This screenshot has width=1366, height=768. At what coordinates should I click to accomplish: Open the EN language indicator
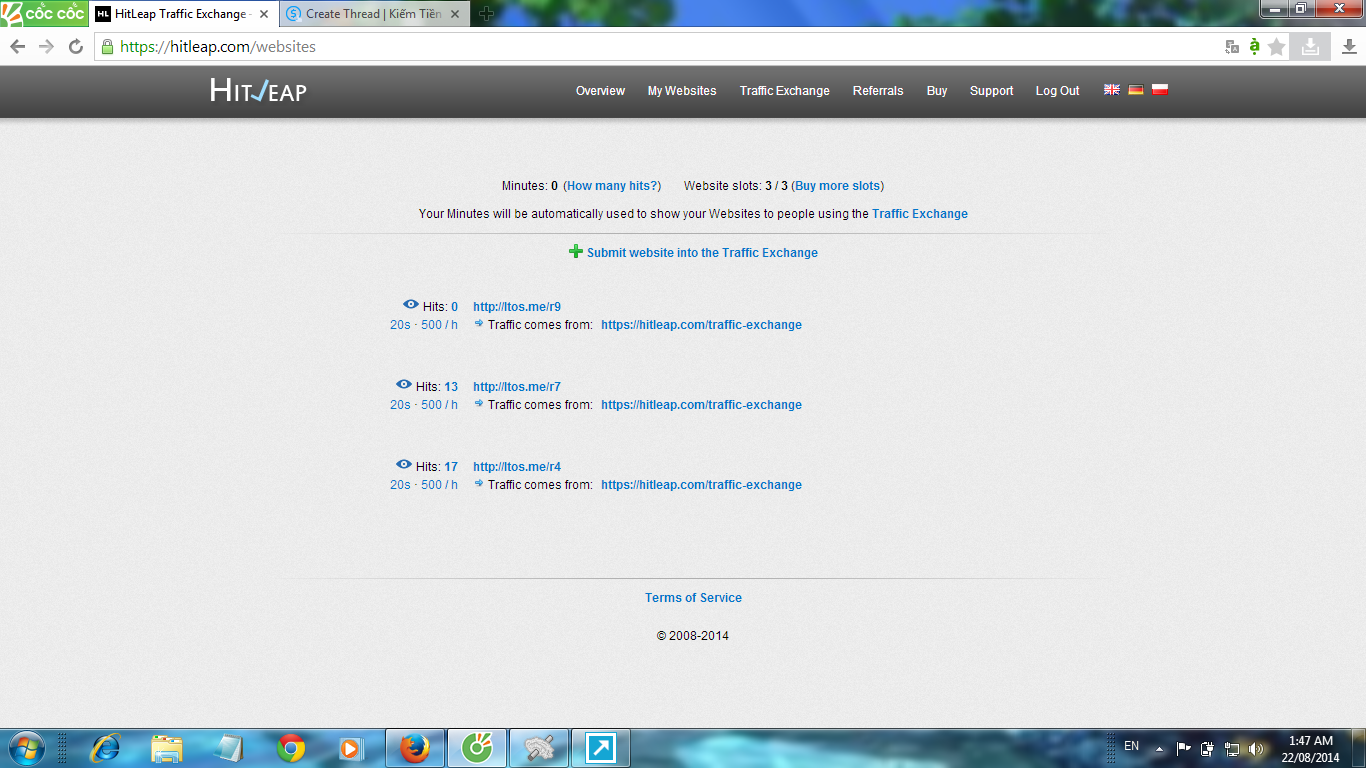coord(1132,746)
